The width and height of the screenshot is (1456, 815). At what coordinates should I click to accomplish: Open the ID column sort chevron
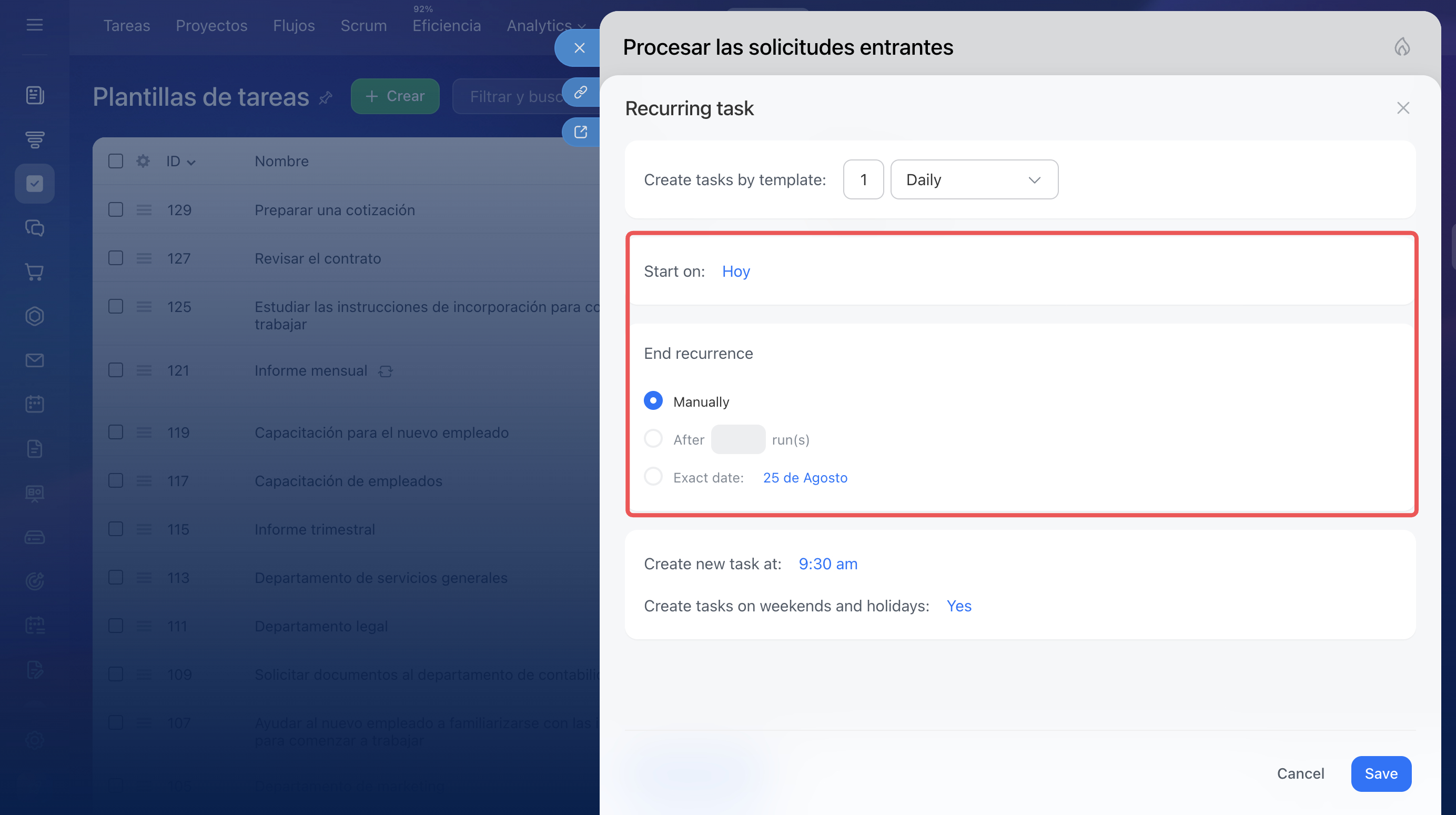tap(191, 162)
